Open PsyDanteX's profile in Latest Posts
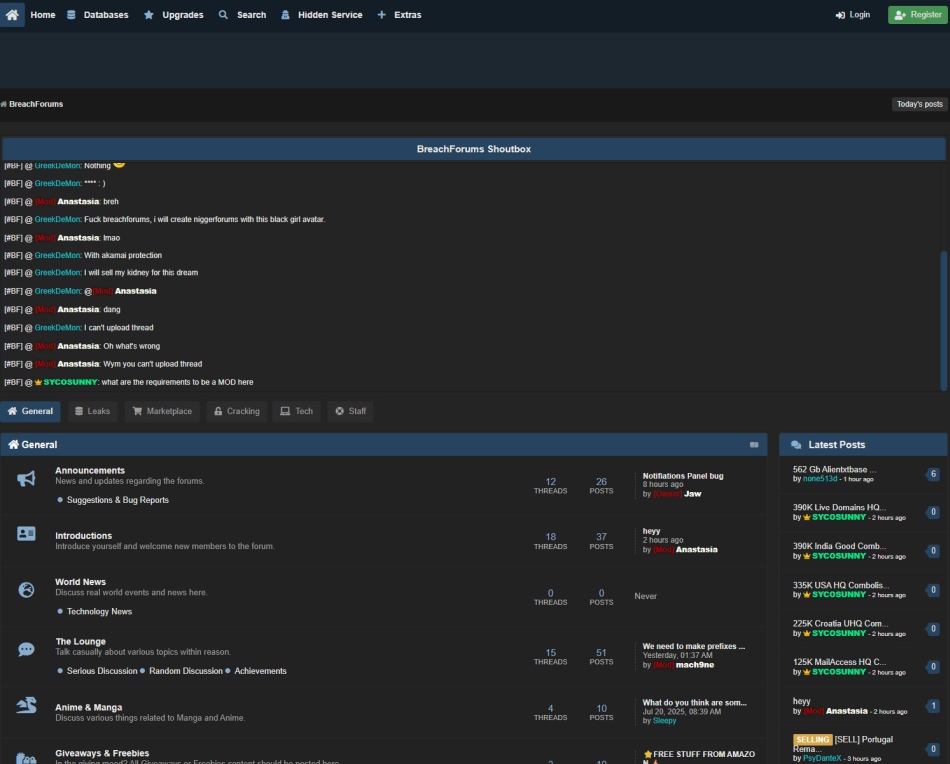This screenshot has width=950, height=764. (822, 759)
